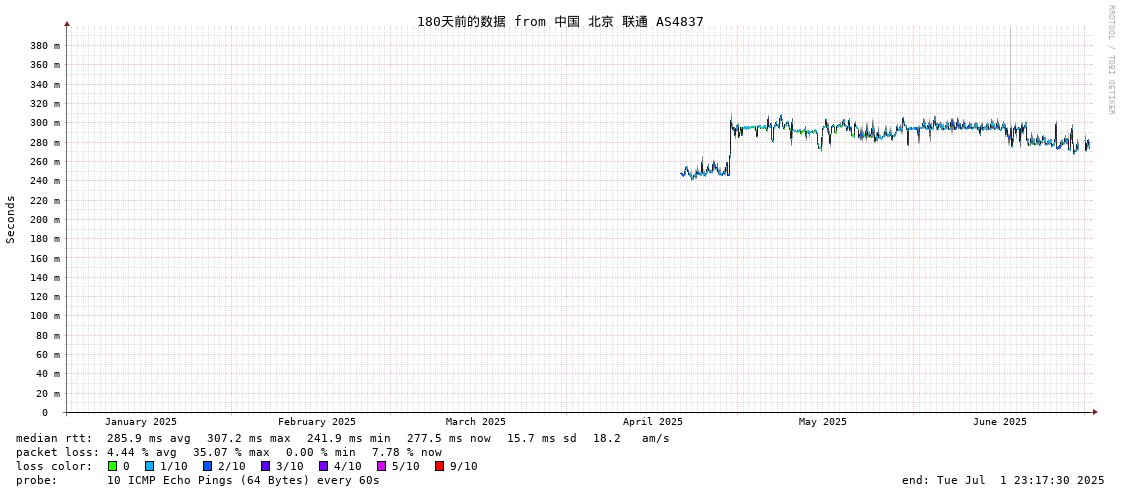
Task: Click the "200 m" y-axis value
Action: coord(45,219)
